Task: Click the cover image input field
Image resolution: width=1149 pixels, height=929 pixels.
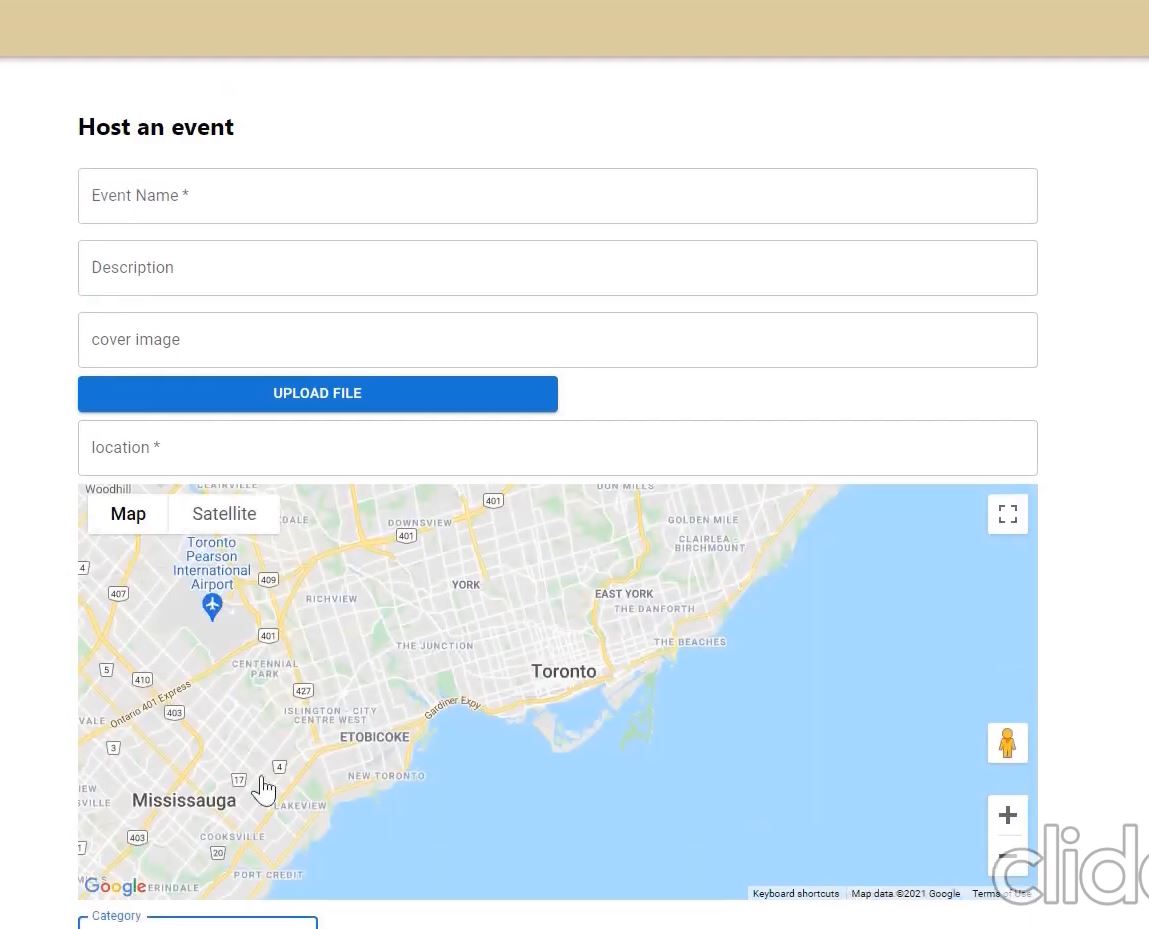Action: point(558,340)
